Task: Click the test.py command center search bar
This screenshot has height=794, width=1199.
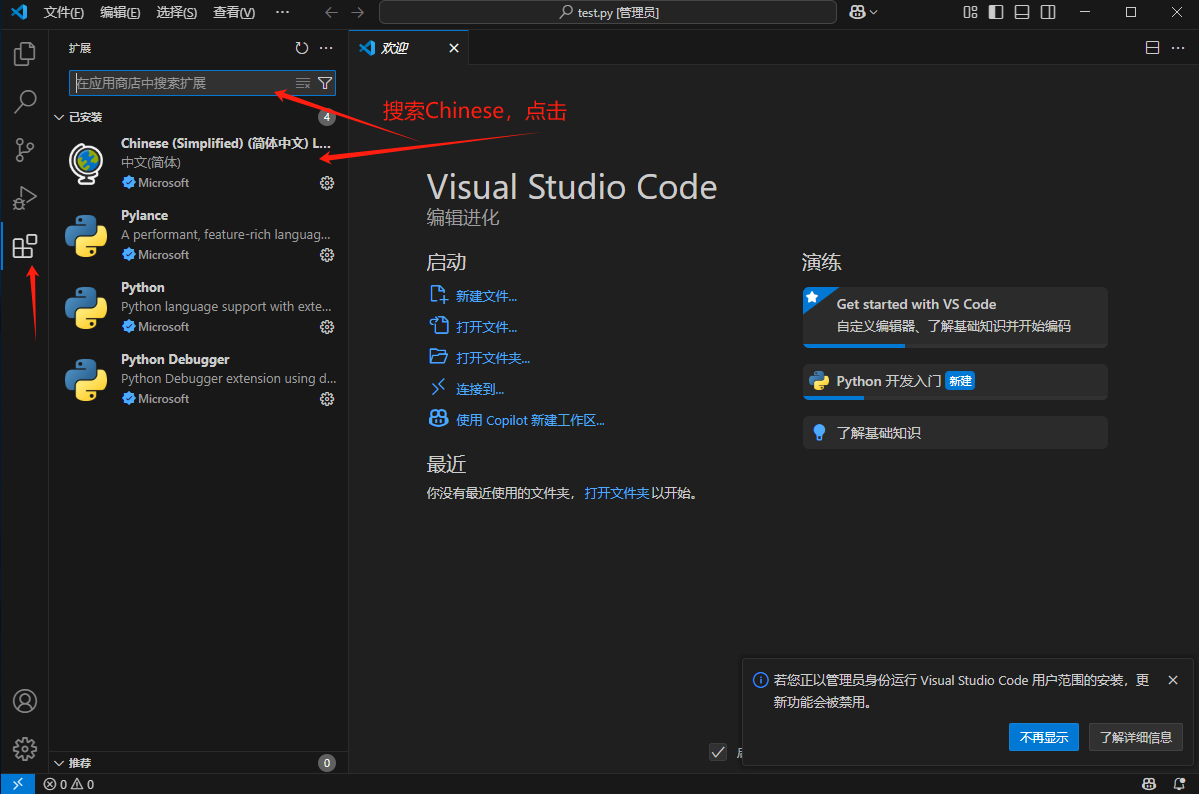Action: pyautogui.click(x=608, y=12)
